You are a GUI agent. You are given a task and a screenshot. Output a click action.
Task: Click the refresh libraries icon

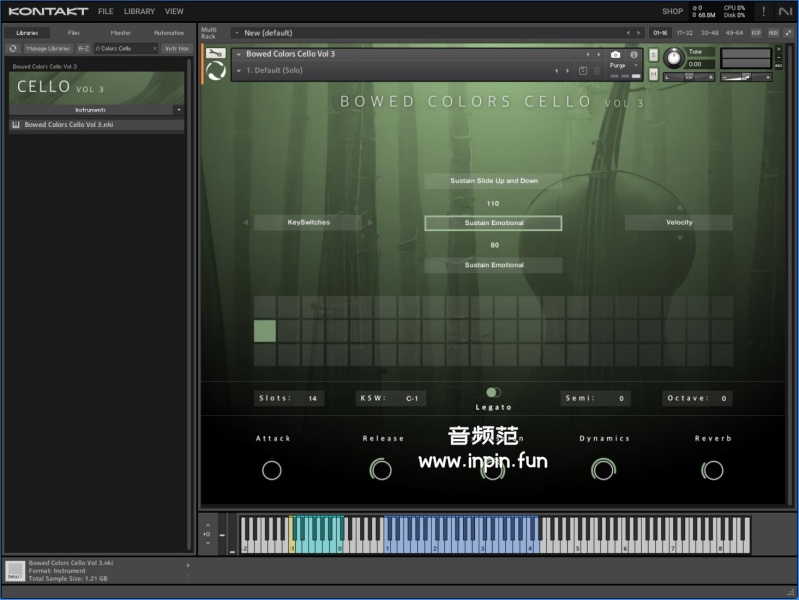[x=14, y=48]
